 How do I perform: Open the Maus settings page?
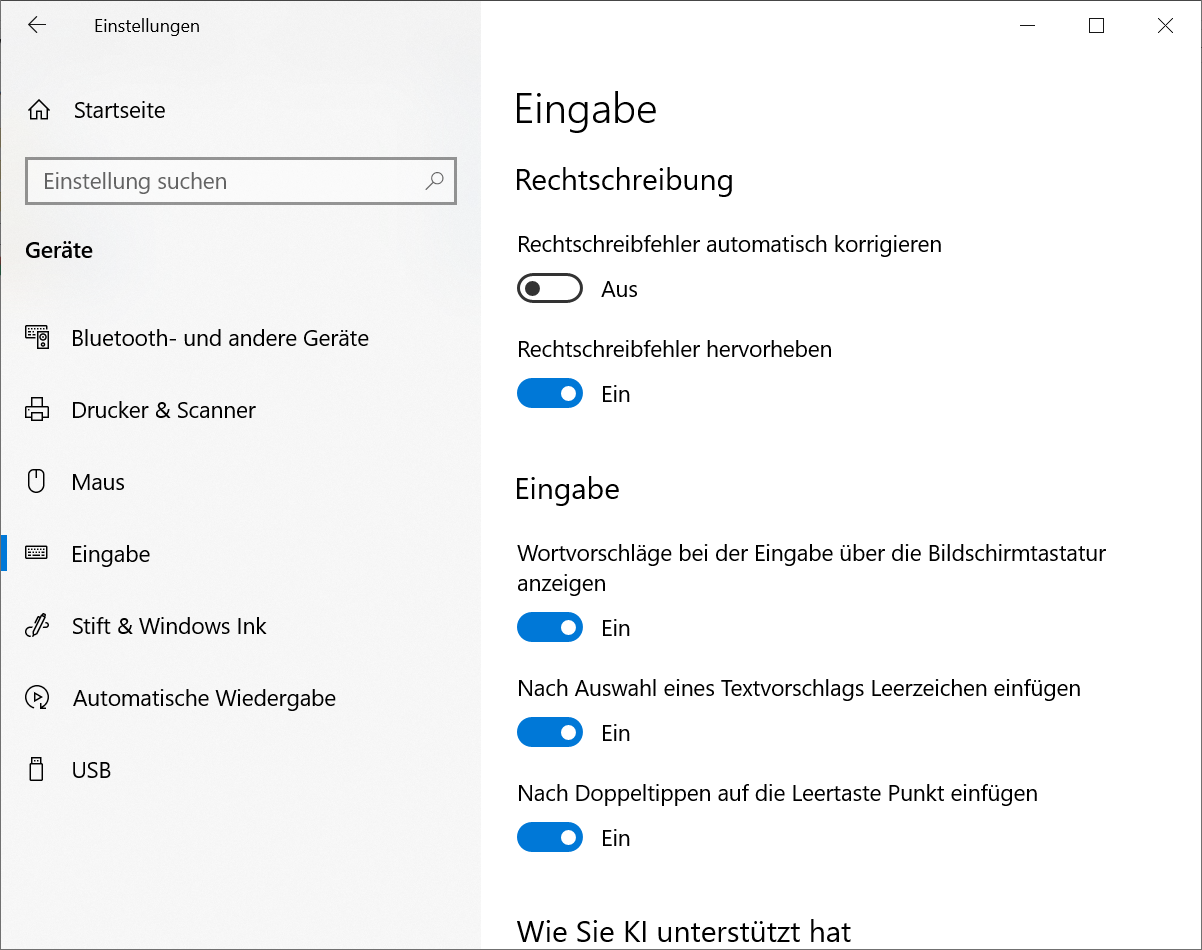(x=98, y=482)
